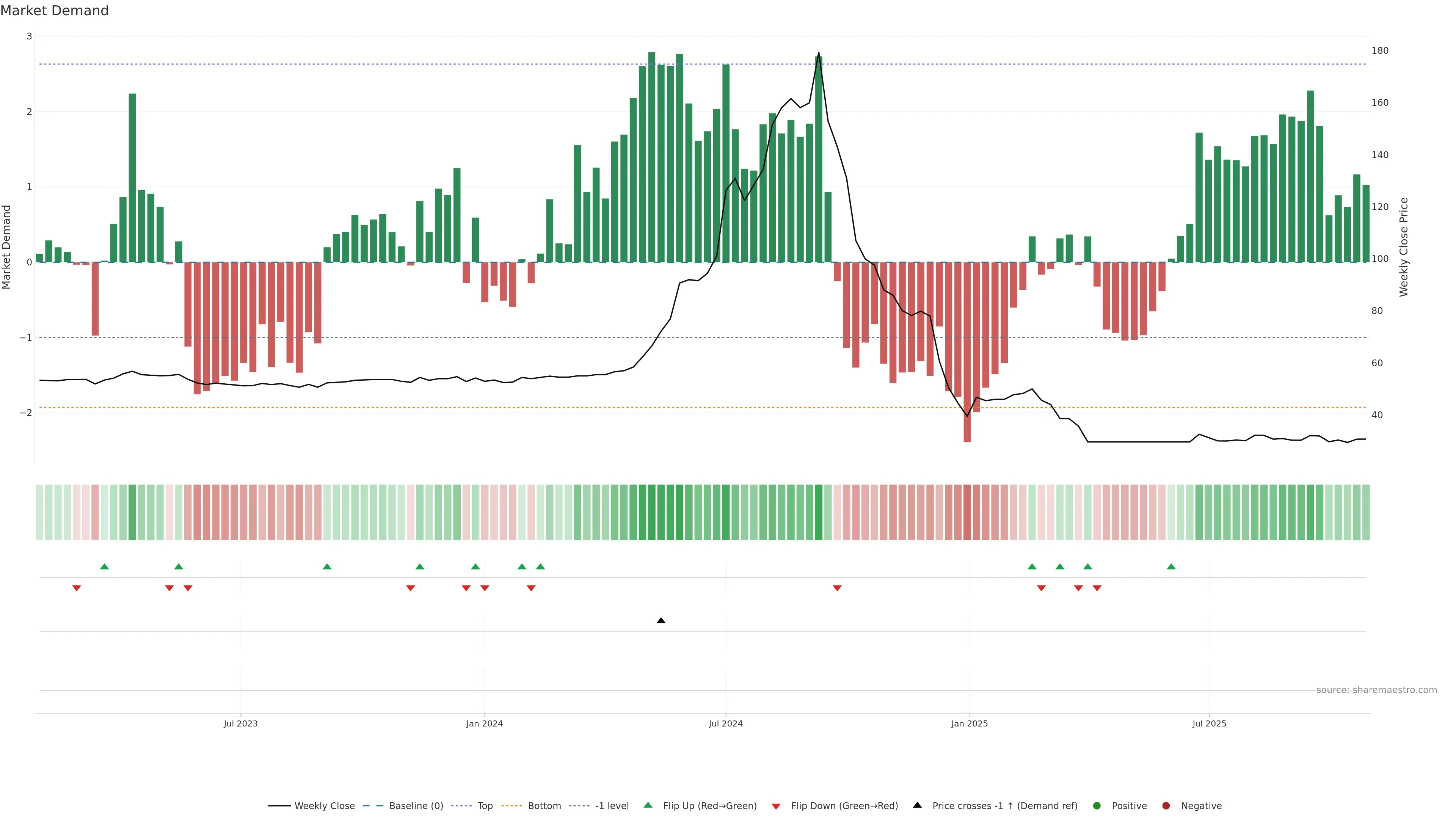Viewport: 1456px width, 819px height.
Task: Toggle the -1 level legend entry
Action: (x=612, y=806)
